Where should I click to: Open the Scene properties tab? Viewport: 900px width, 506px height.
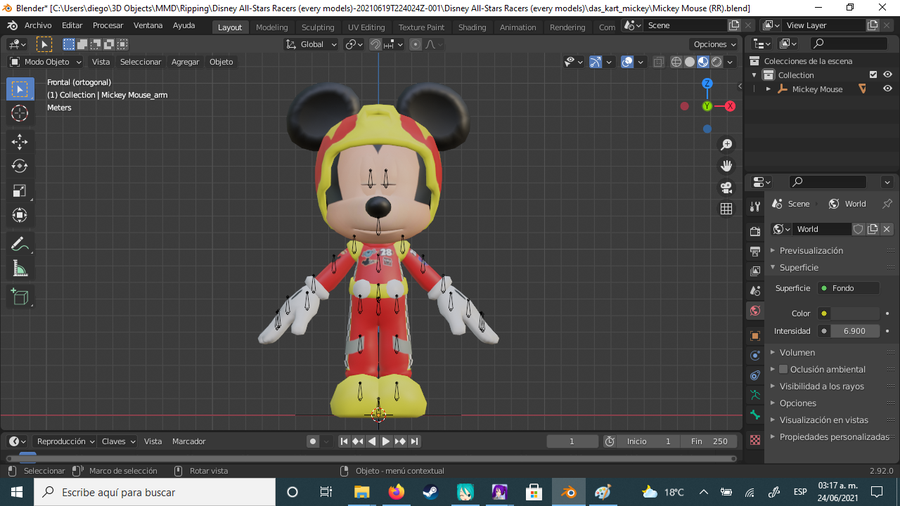point(755,291)
